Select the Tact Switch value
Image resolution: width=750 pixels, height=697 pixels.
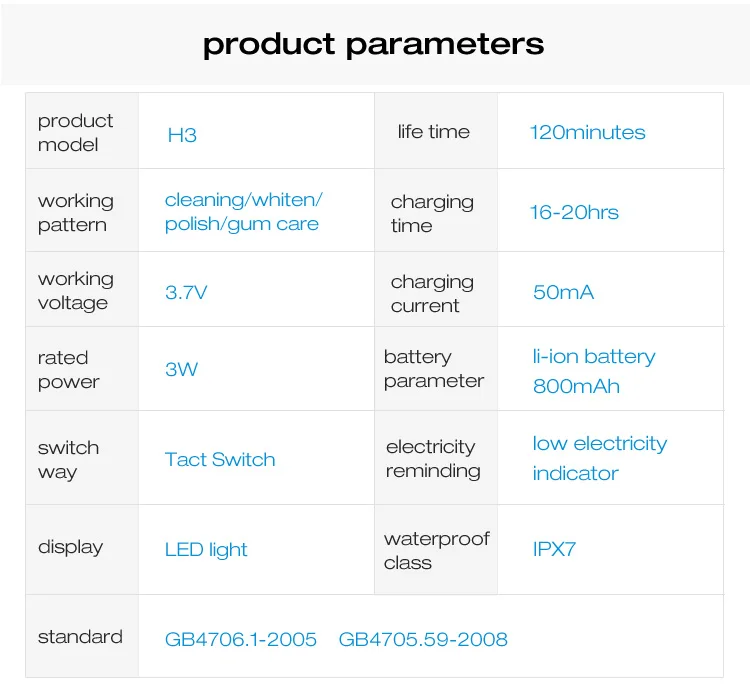pyautogui.click(x=220, y=460)
